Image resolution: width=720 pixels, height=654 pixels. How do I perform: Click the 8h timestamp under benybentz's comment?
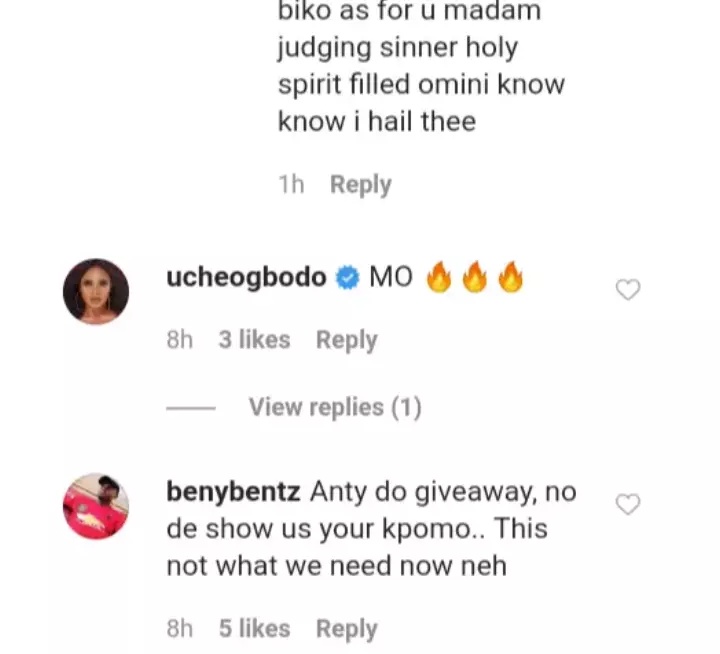coord(180,629)
